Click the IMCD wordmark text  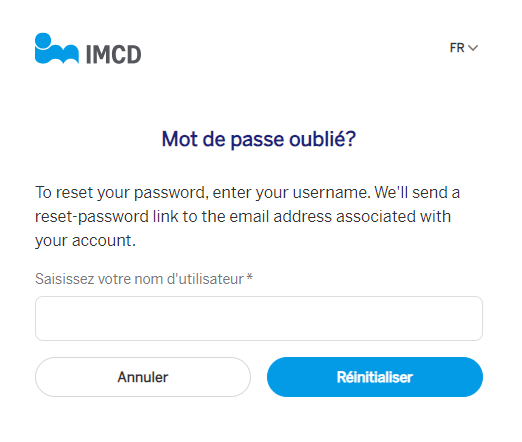114,54
